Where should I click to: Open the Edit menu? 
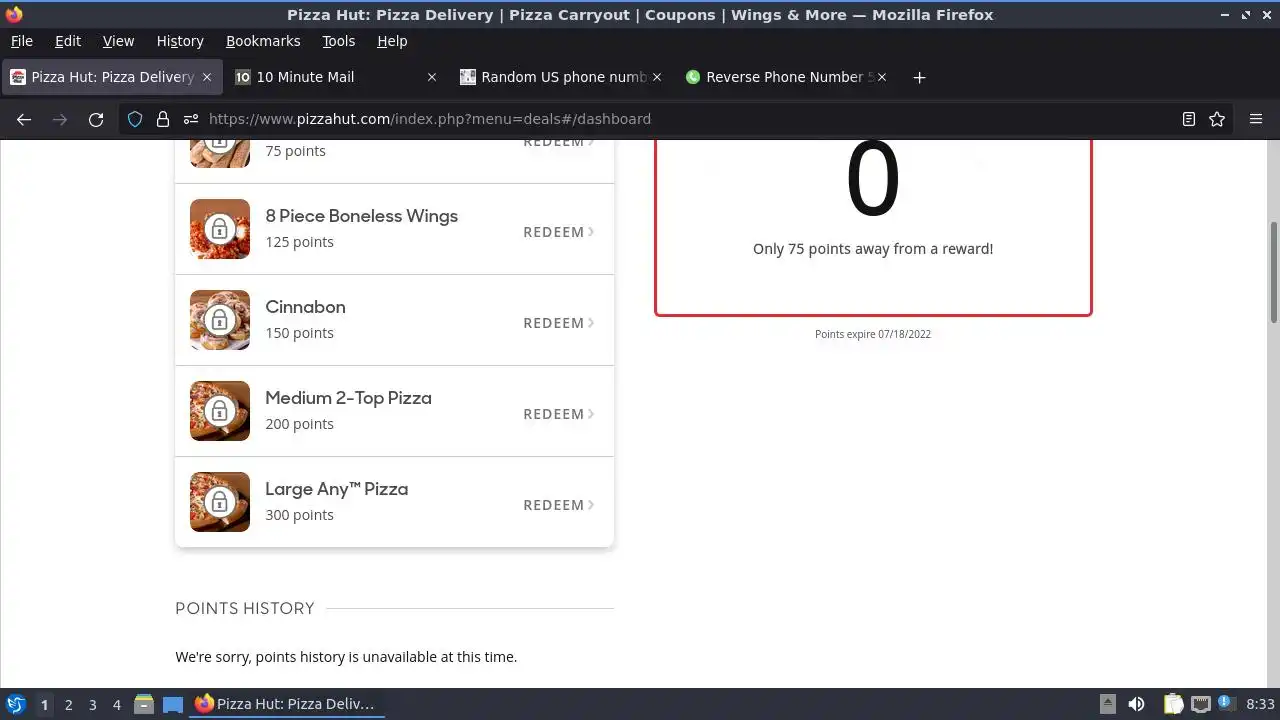[x=68, y=41]
